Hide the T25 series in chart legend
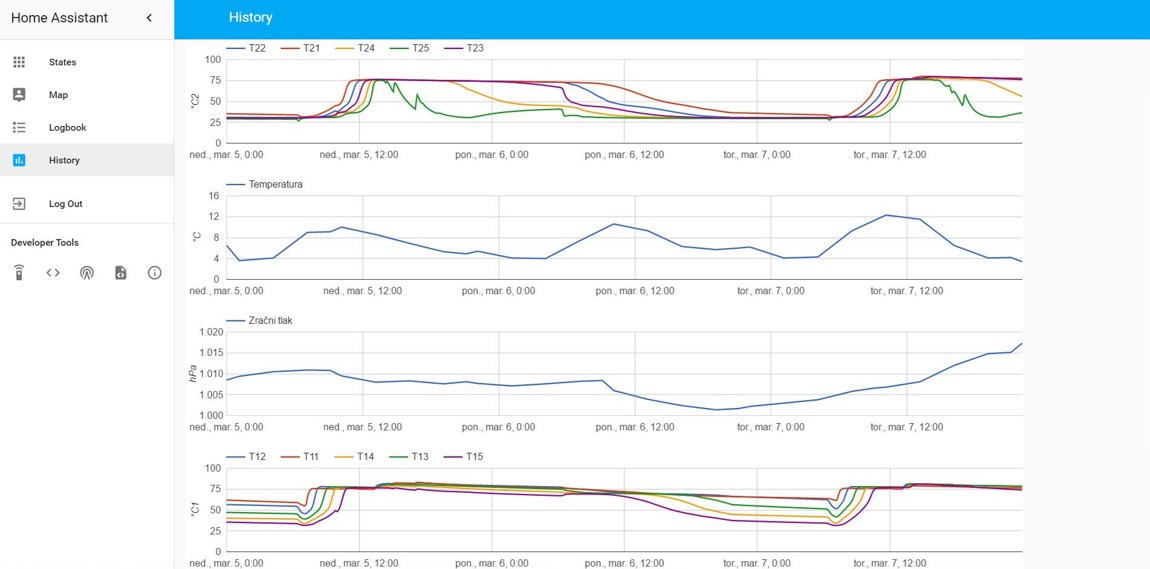This screenshot has width=1150, height=569. click(x=409, y=48)
